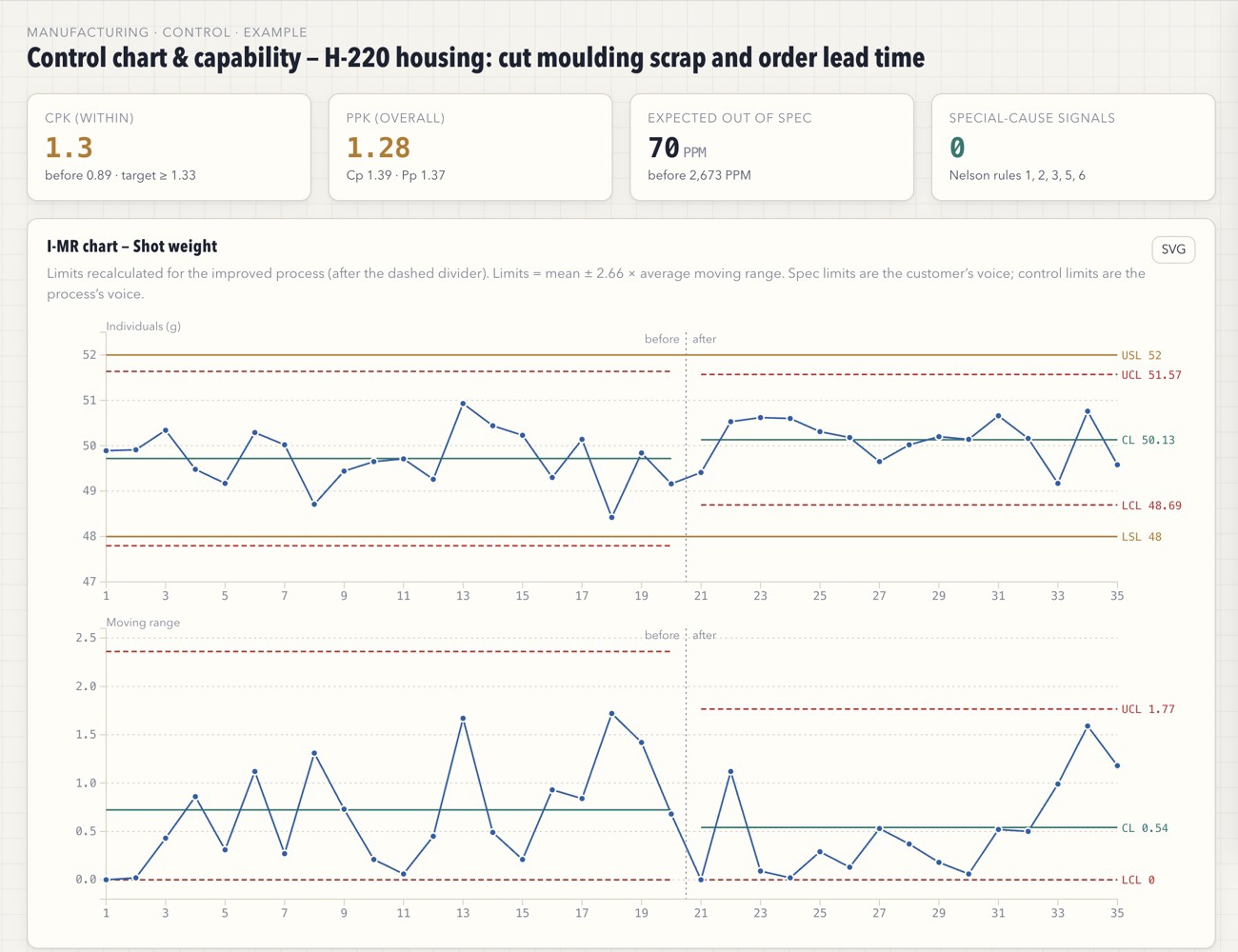
Task: Click the "UCL 1.77" moving range label
Action: click(x=1148, y=709)
